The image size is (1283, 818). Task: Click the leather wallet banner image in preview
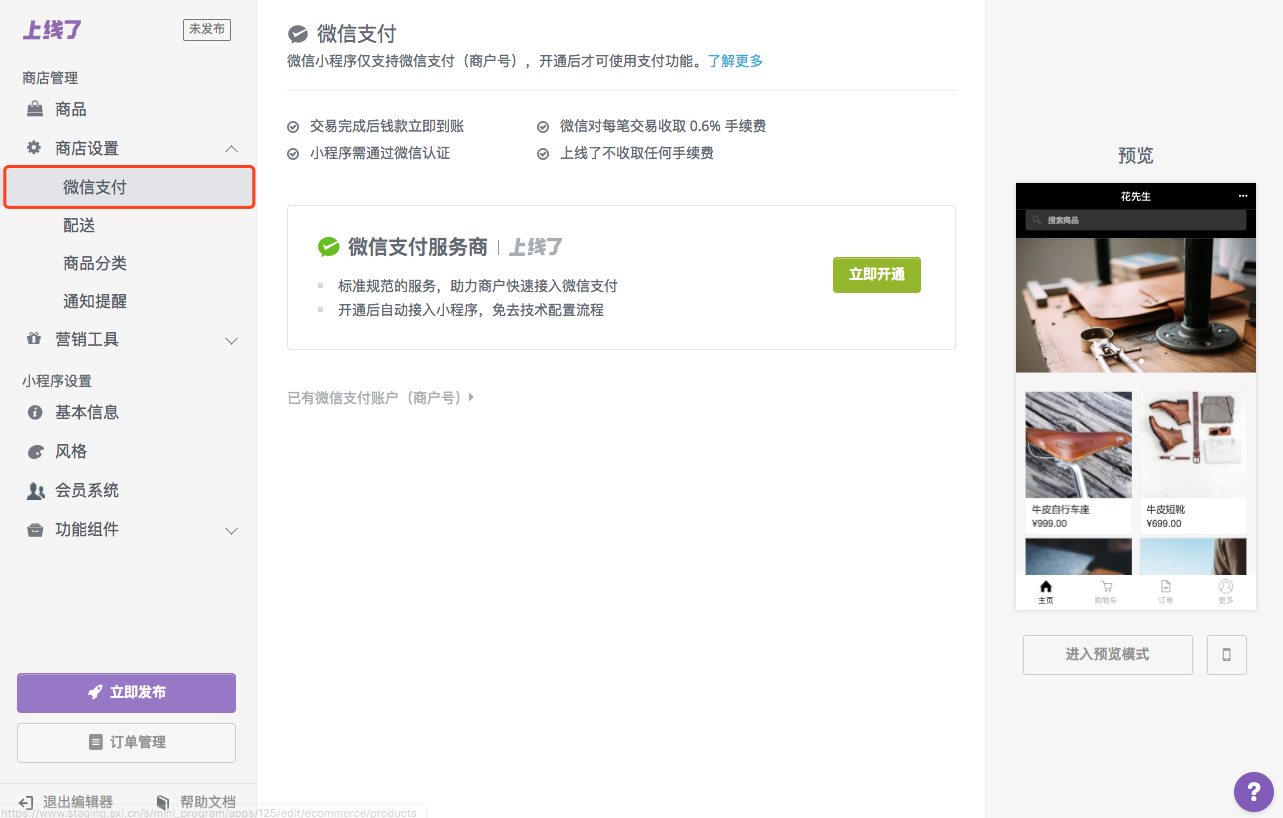coord(1136,305)
